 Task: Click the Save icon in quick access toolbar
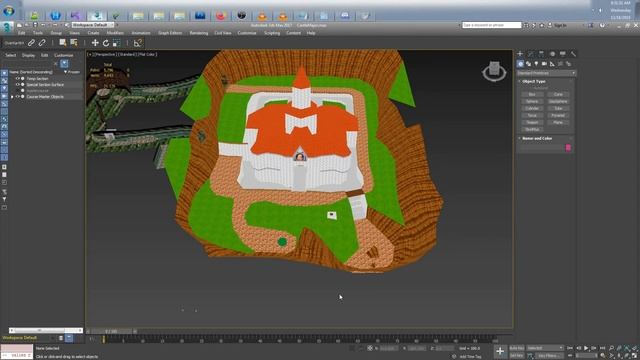(36, 25)
